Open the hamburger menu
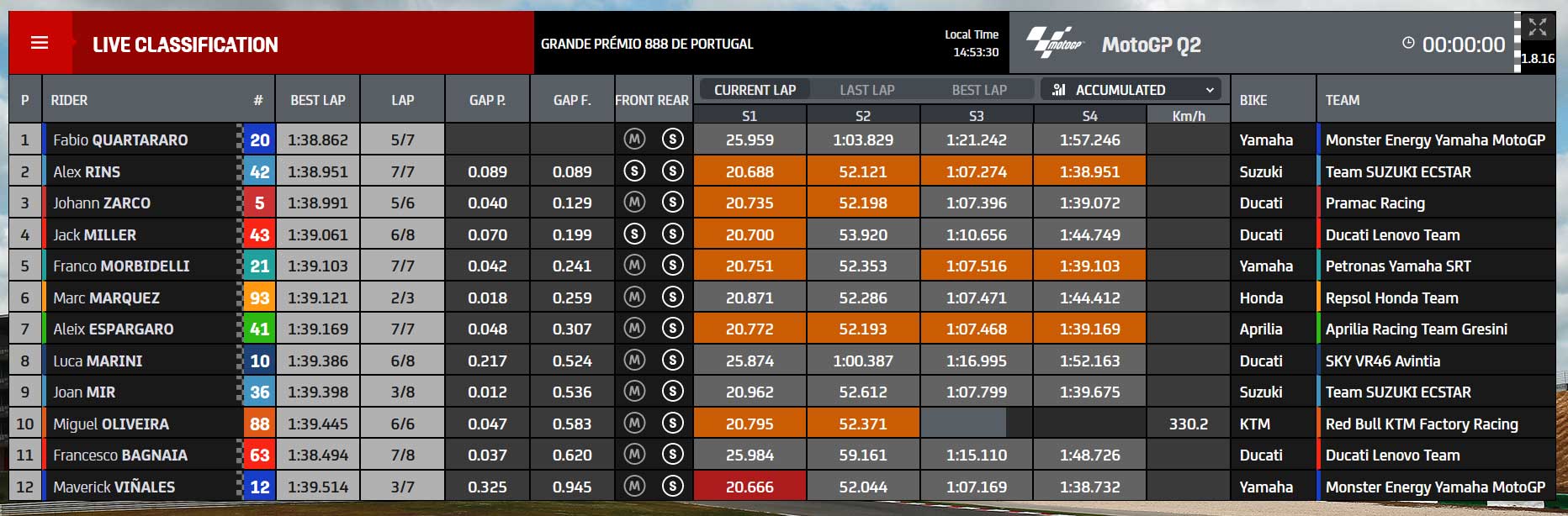 [x=40, y=43]
